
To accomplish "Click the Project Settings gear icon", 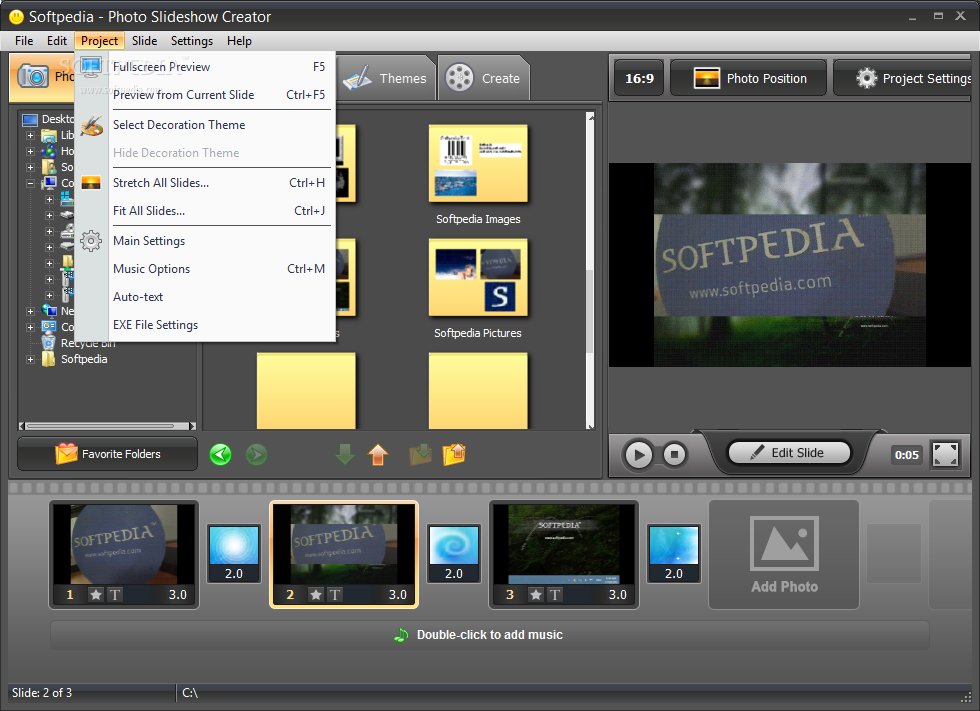I will 866,78.
